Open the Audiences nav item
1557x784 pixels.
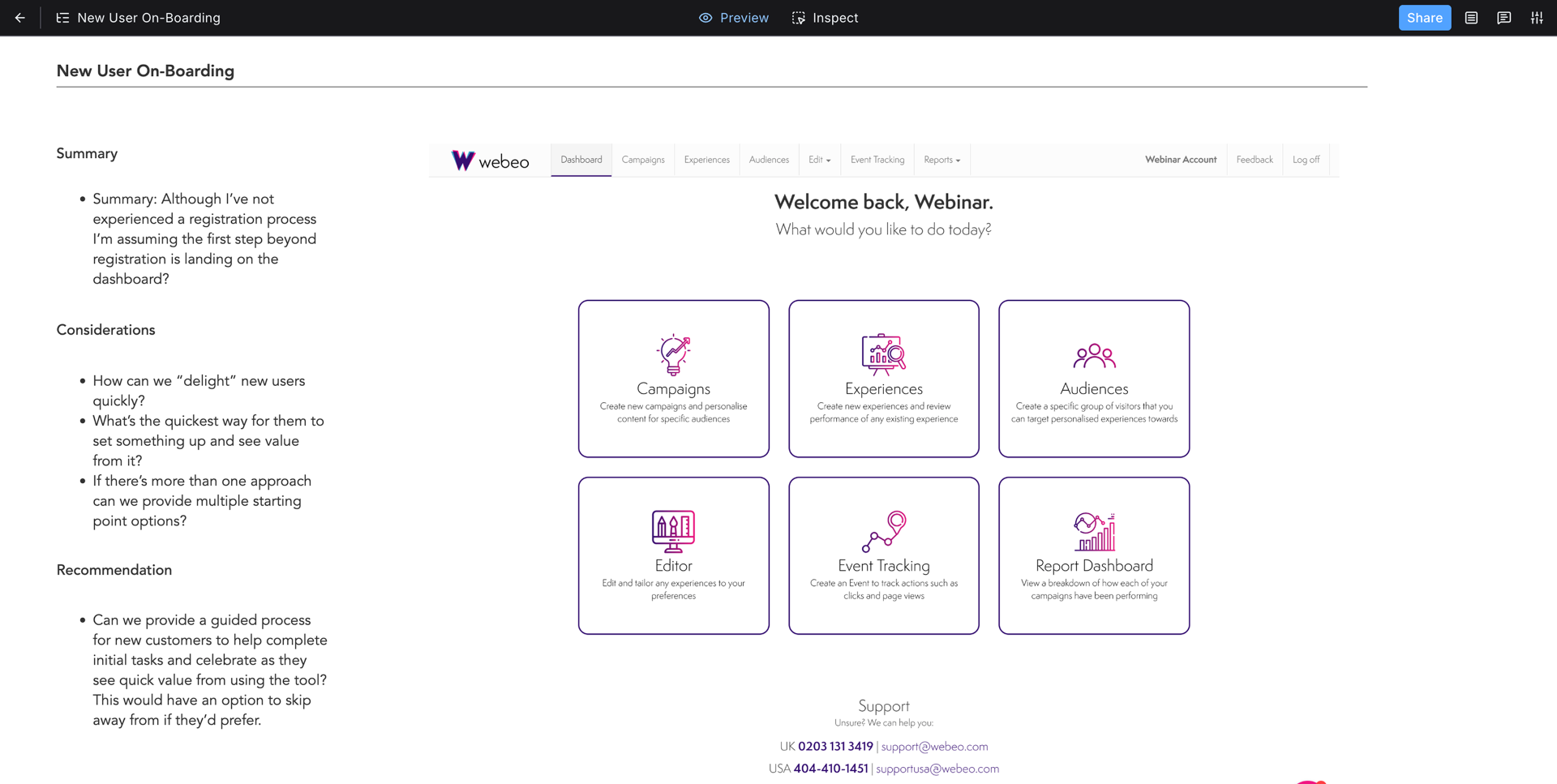click(769, 160)
